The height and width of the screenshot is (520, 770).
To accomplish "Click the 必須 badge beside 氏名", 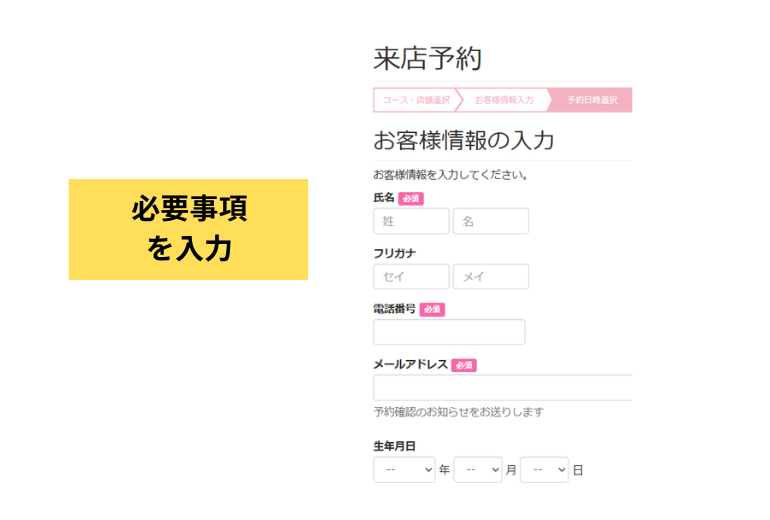I will pyautogui.click(x=411, y=198).
